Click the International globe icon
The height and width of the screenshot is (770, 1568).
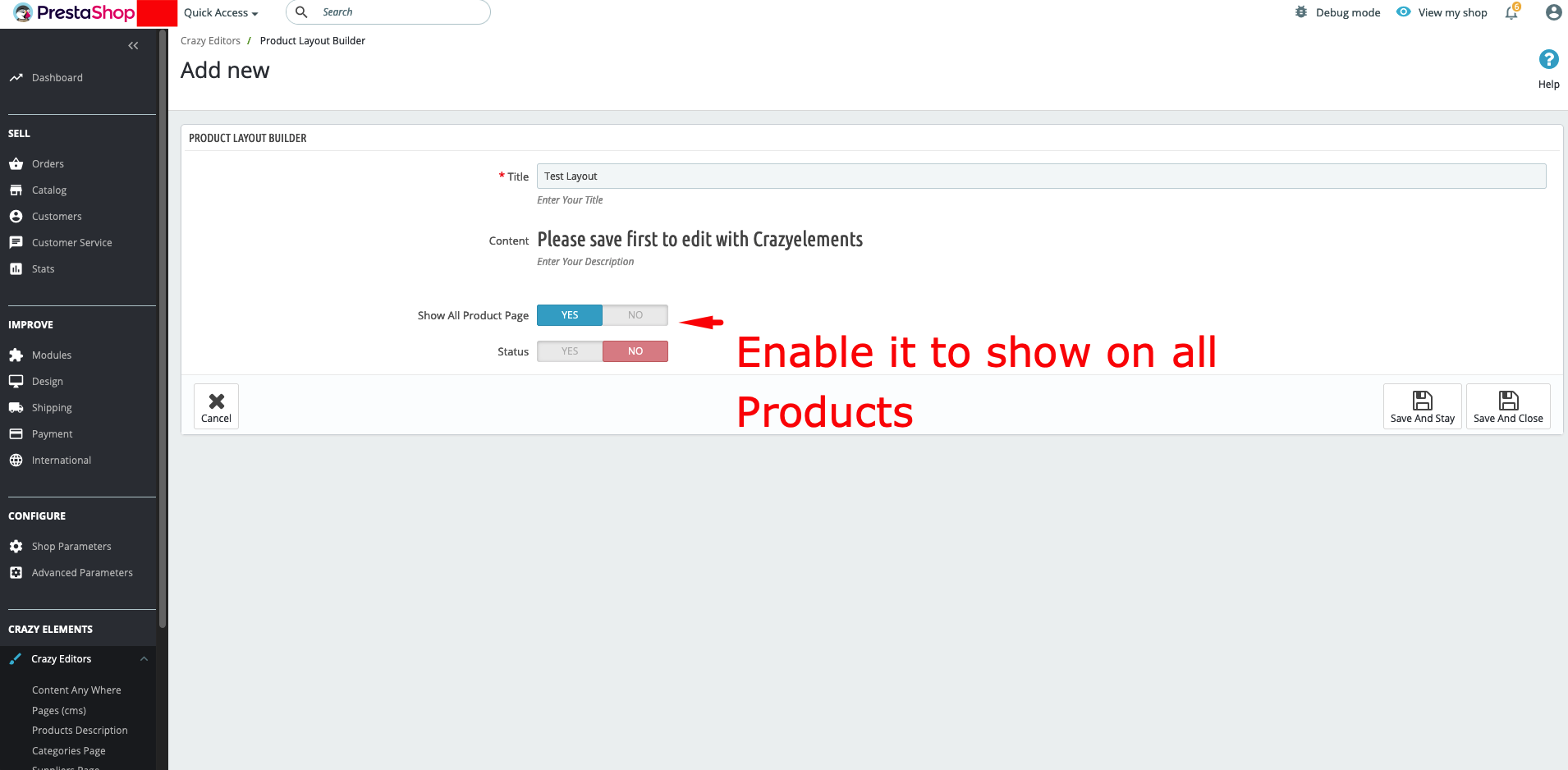[16, 461]
